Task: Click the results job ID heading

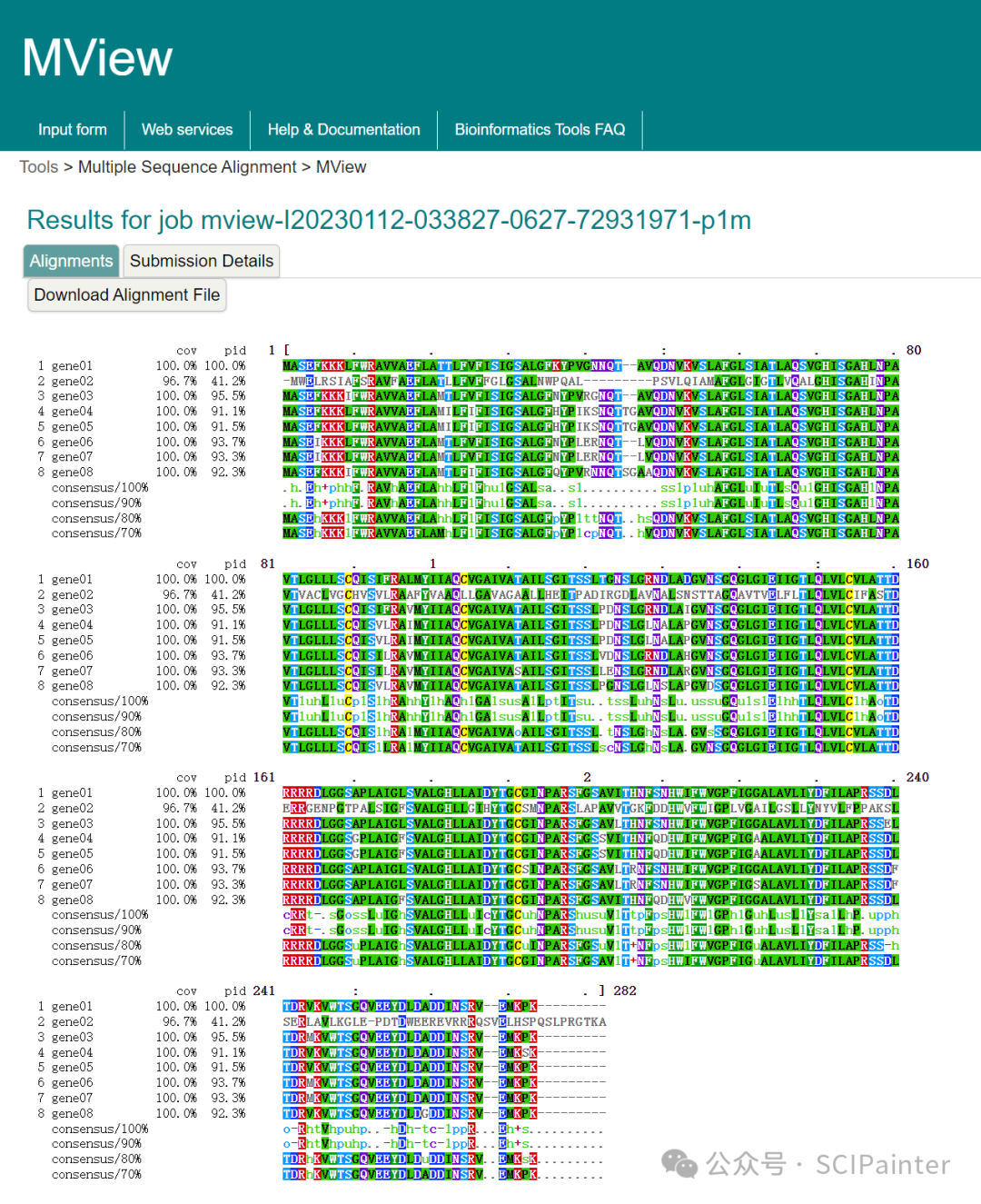Action: 389,220
